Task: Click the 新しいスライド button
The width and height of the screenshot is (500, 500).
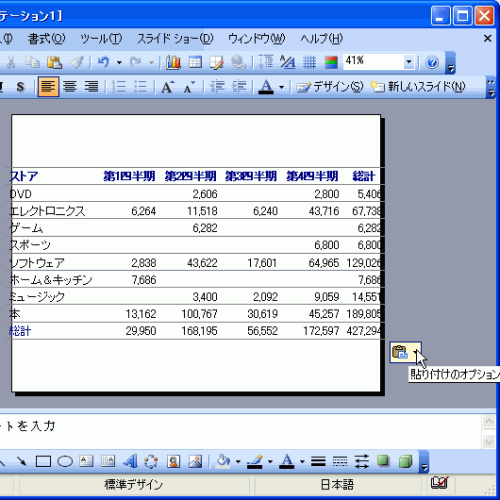Action: pos(418,87)
